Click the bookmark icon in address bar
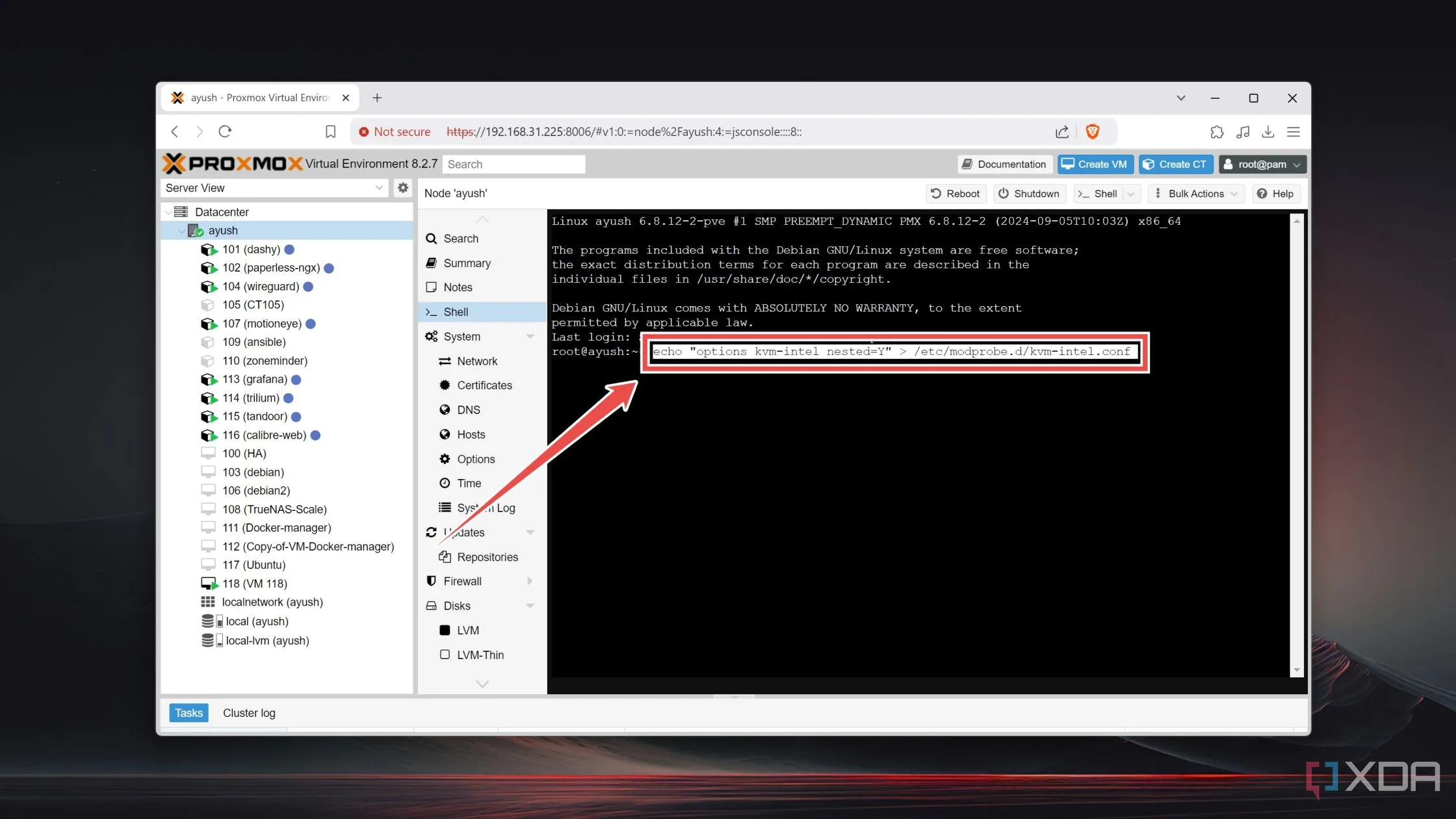This screenshot has height=819, width=1456. (x=330, y=132)
